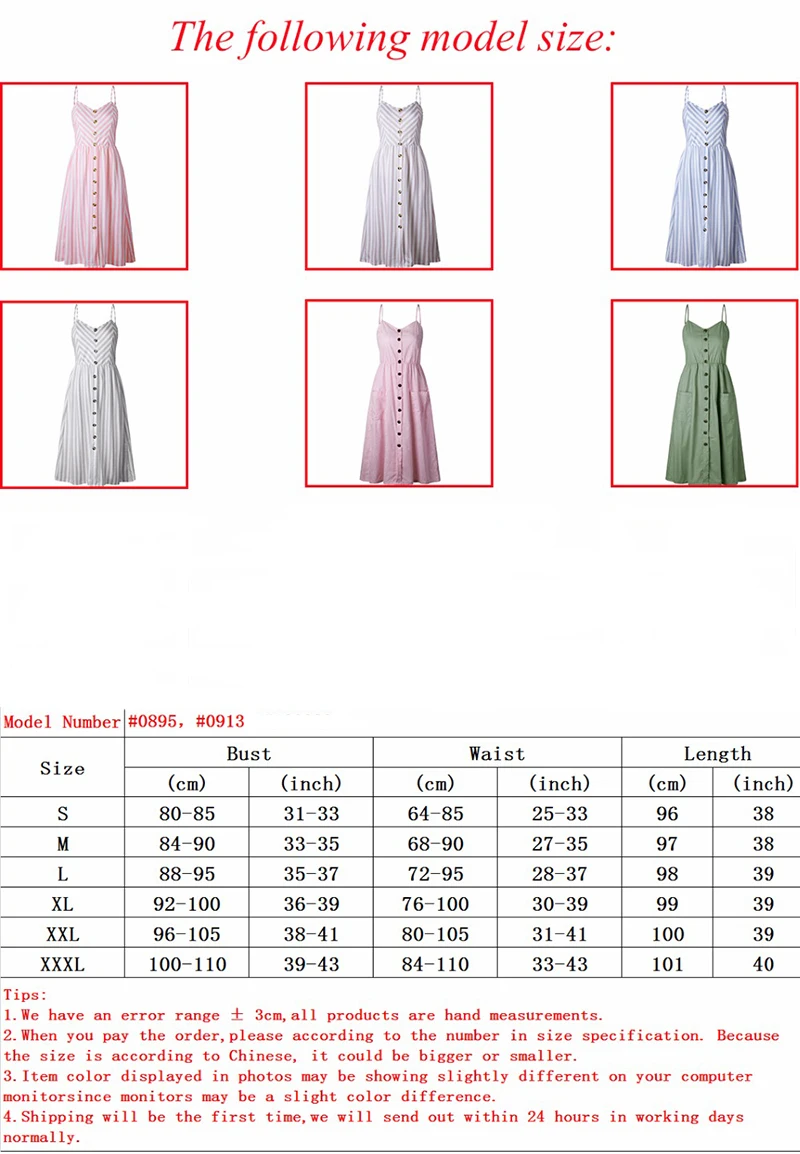This screenshot has width=800, height=1154.
Task: Click the "Model Number" label
Action: [62, 722]
